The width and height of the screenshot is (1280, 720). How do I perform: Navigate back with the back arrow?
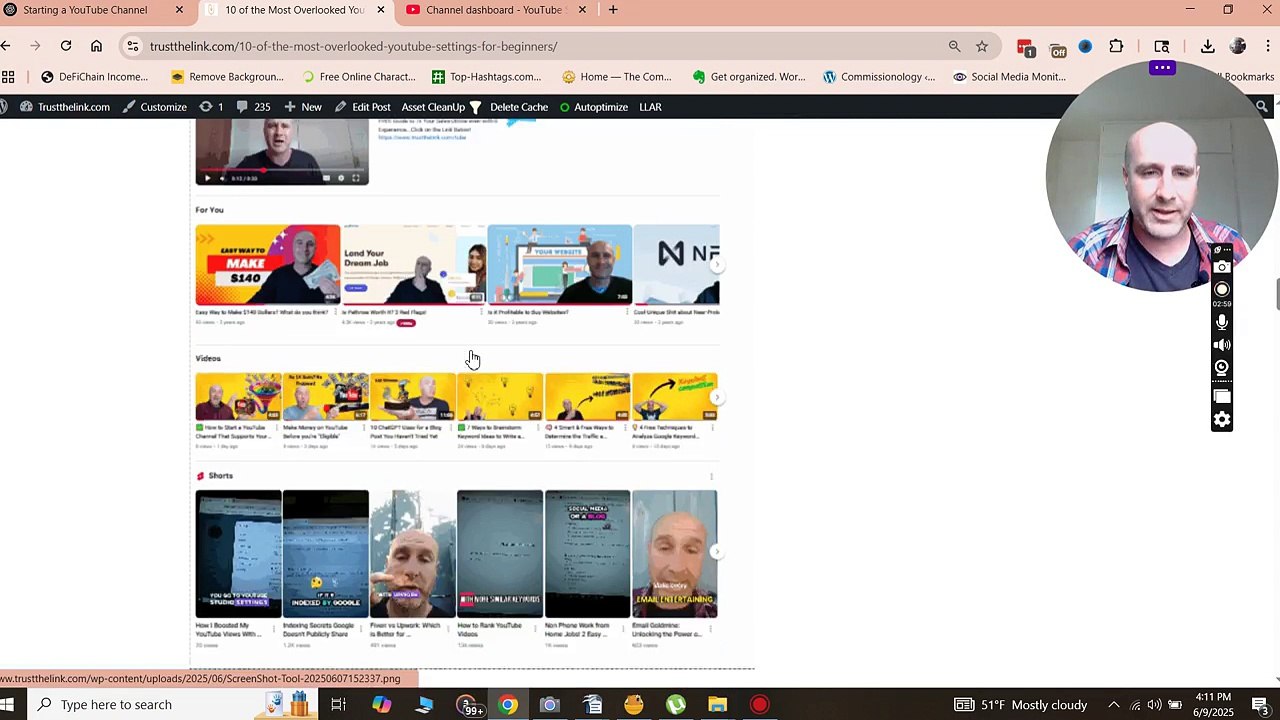6,46
